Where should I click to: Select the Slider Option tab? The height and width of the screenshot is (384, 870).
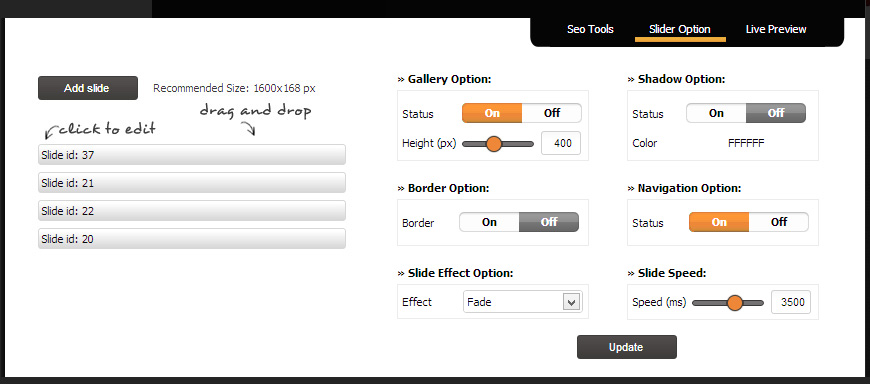[680, 30]
